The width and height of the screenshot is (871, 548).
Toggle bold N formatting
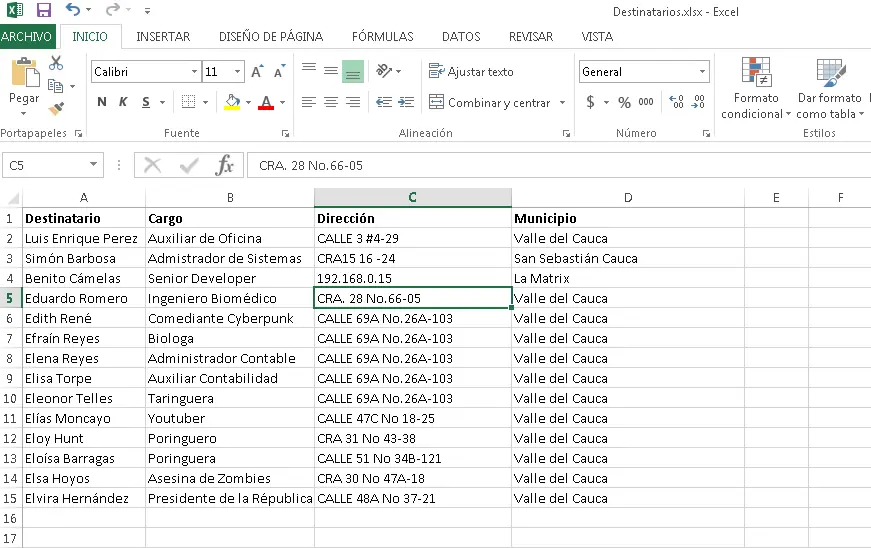(102, 102)
